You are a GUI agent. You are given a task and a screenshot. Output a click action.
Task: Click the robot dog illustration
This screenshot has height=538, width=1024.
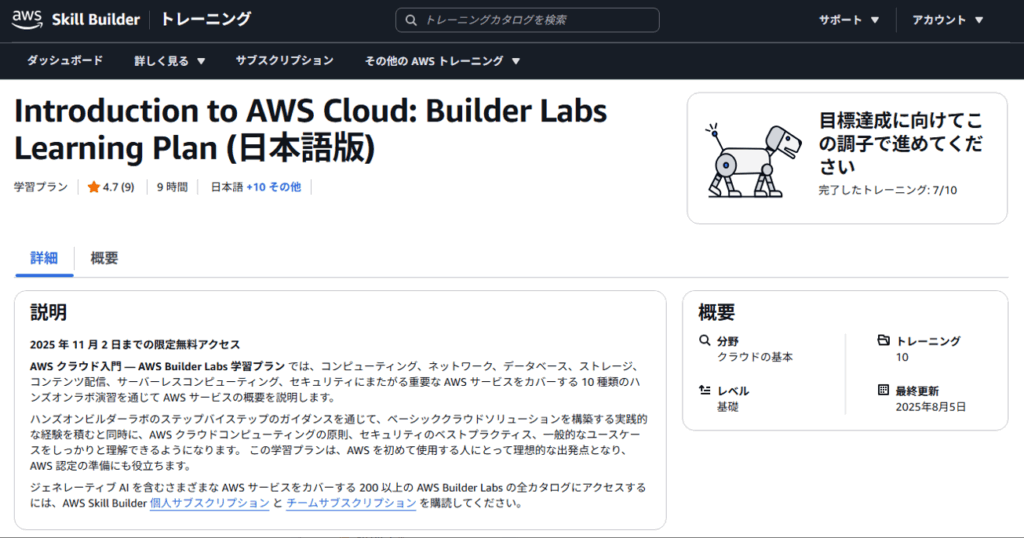coord(753,160)
